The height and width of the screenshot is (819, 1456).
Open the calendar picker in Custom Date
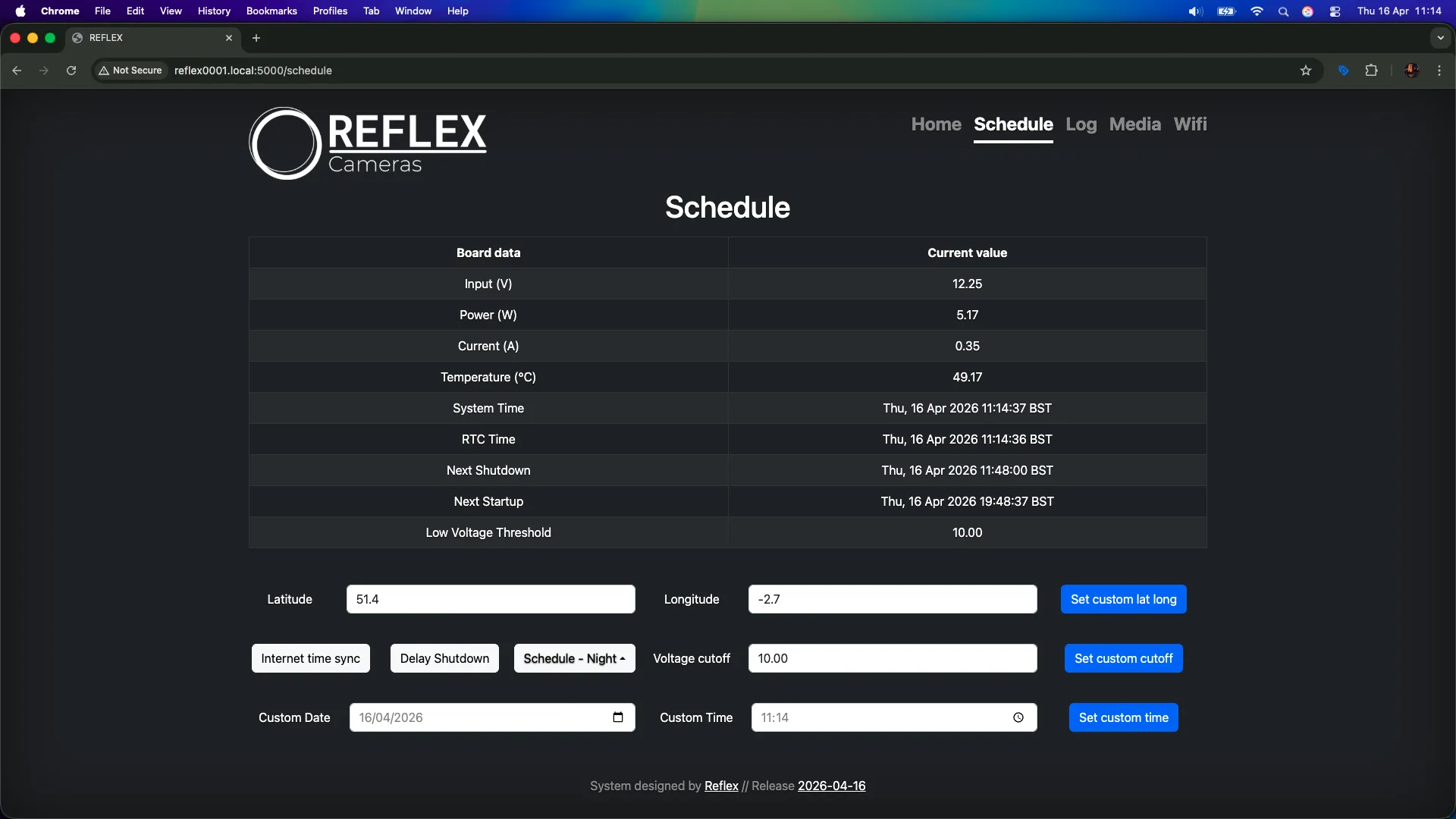[618, 717]
